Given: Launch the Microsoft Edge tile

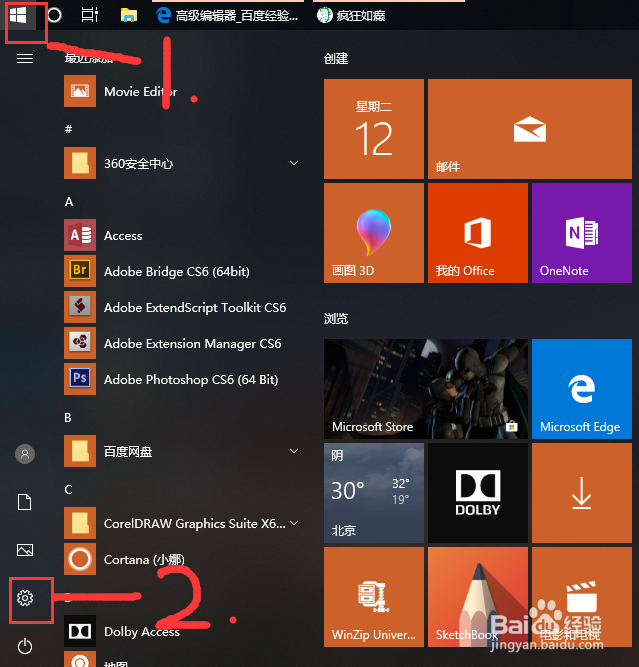Looking at the screenshot, I should click(582, 389).
